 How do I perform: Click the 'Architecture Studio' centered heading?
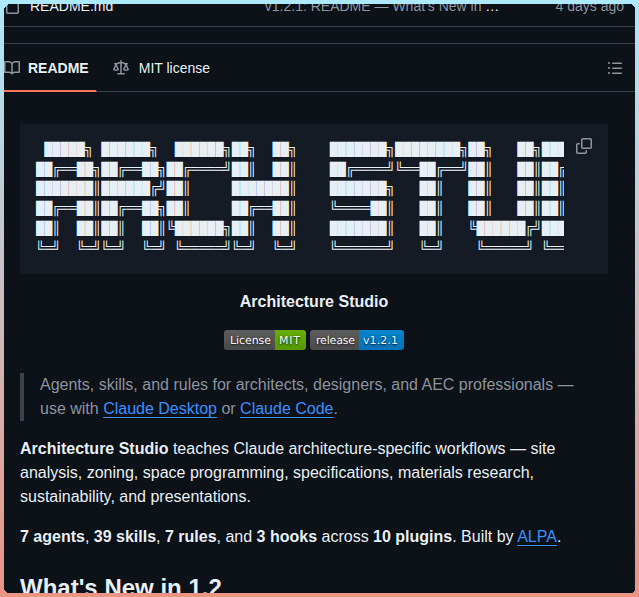[314, 302]
